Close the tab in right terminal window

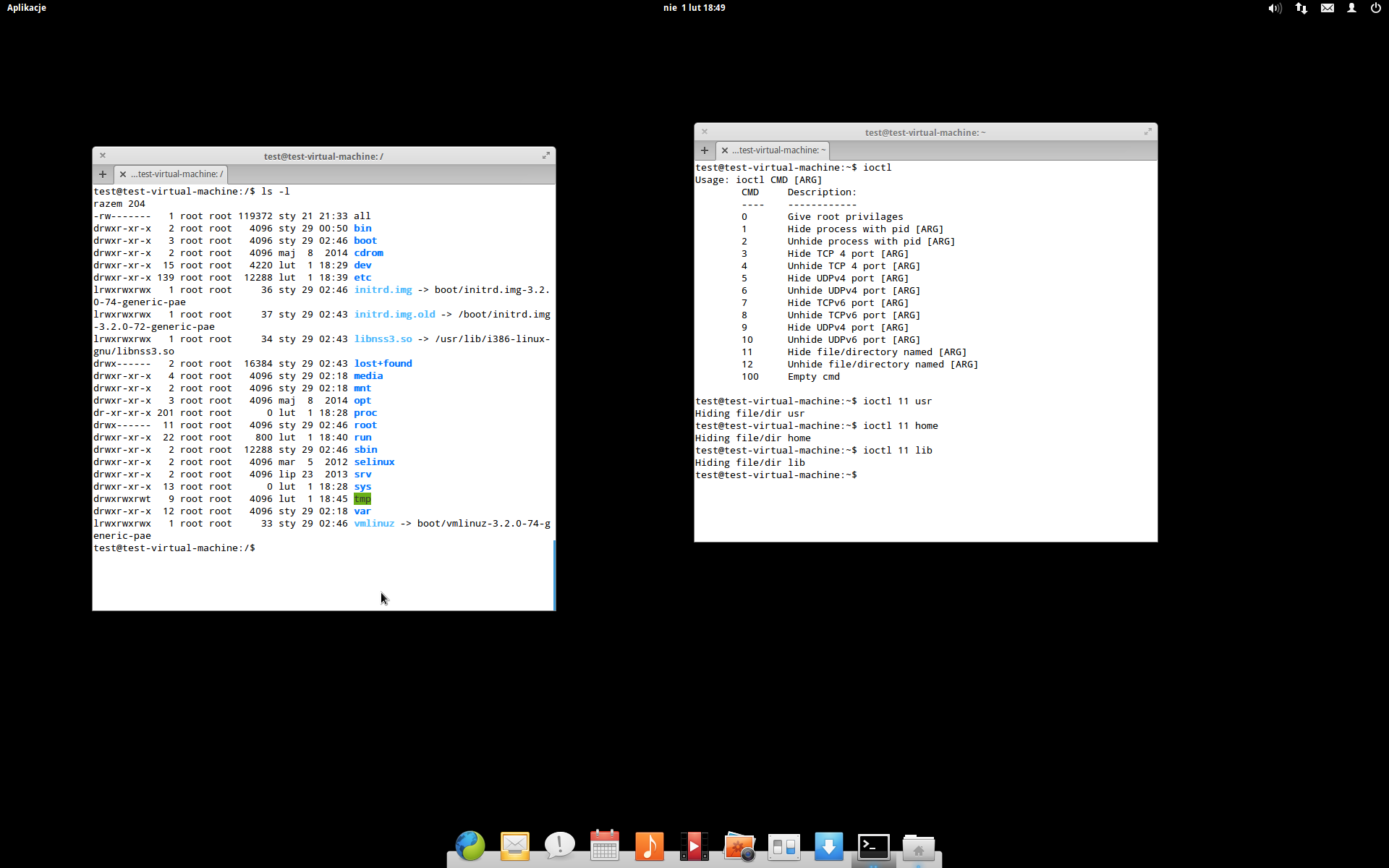[x=725, y=150]
